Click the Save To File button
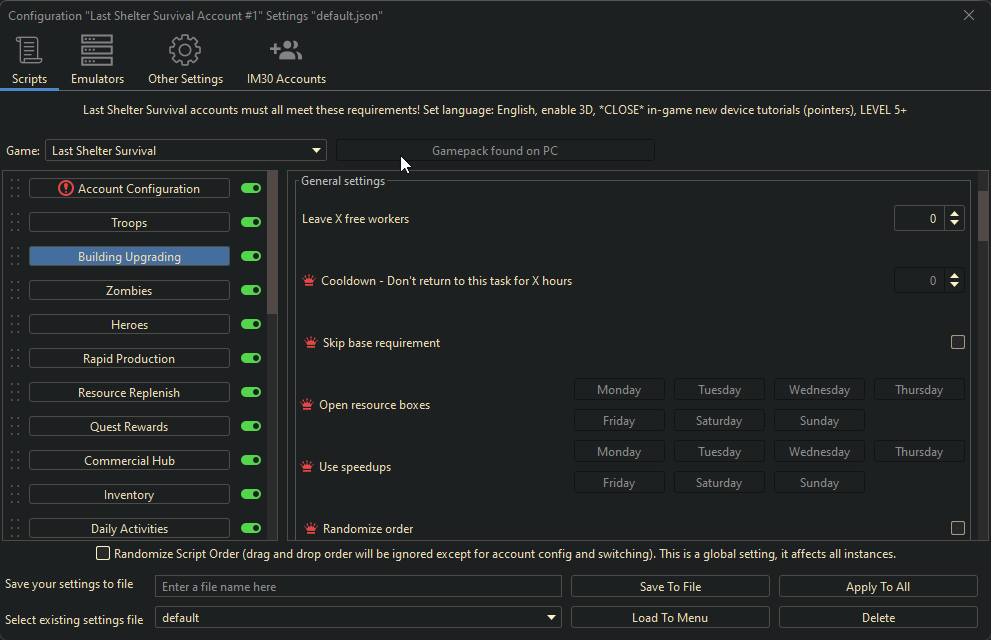 pos(670,587)
